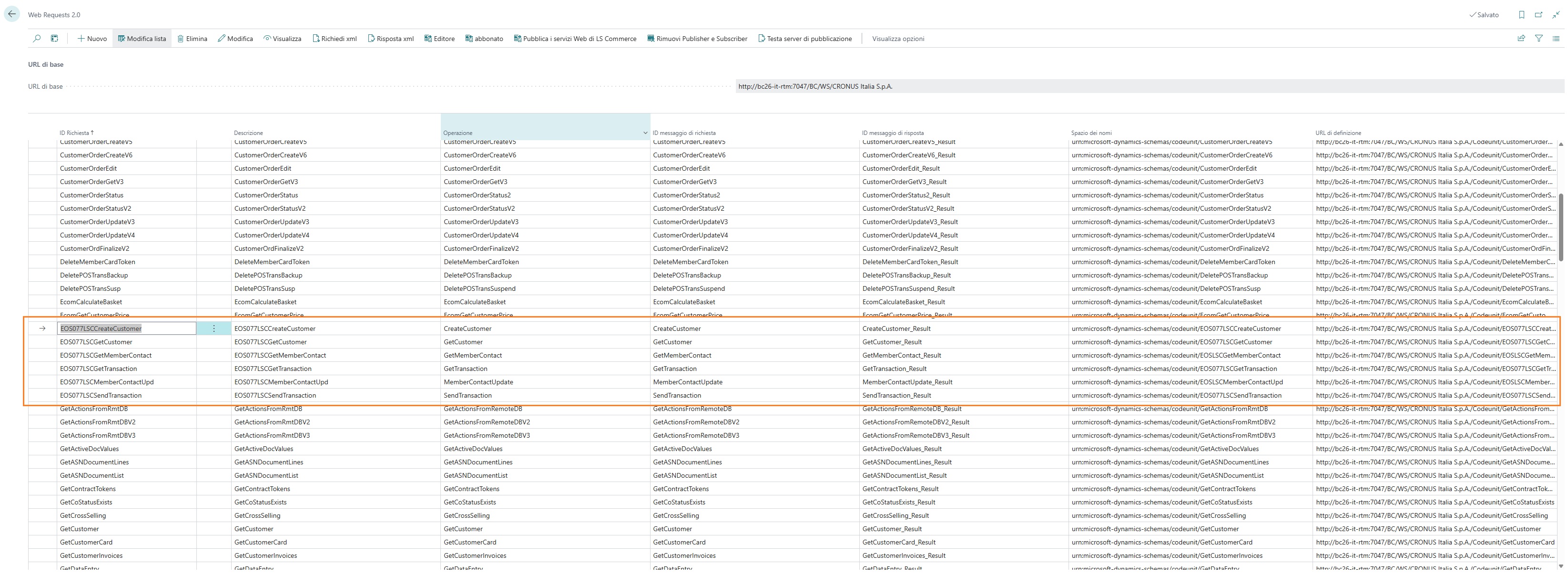Click ID cell GetActionsFromRmtDBV2
This screenshot has height=575, width=1568.
127,422
